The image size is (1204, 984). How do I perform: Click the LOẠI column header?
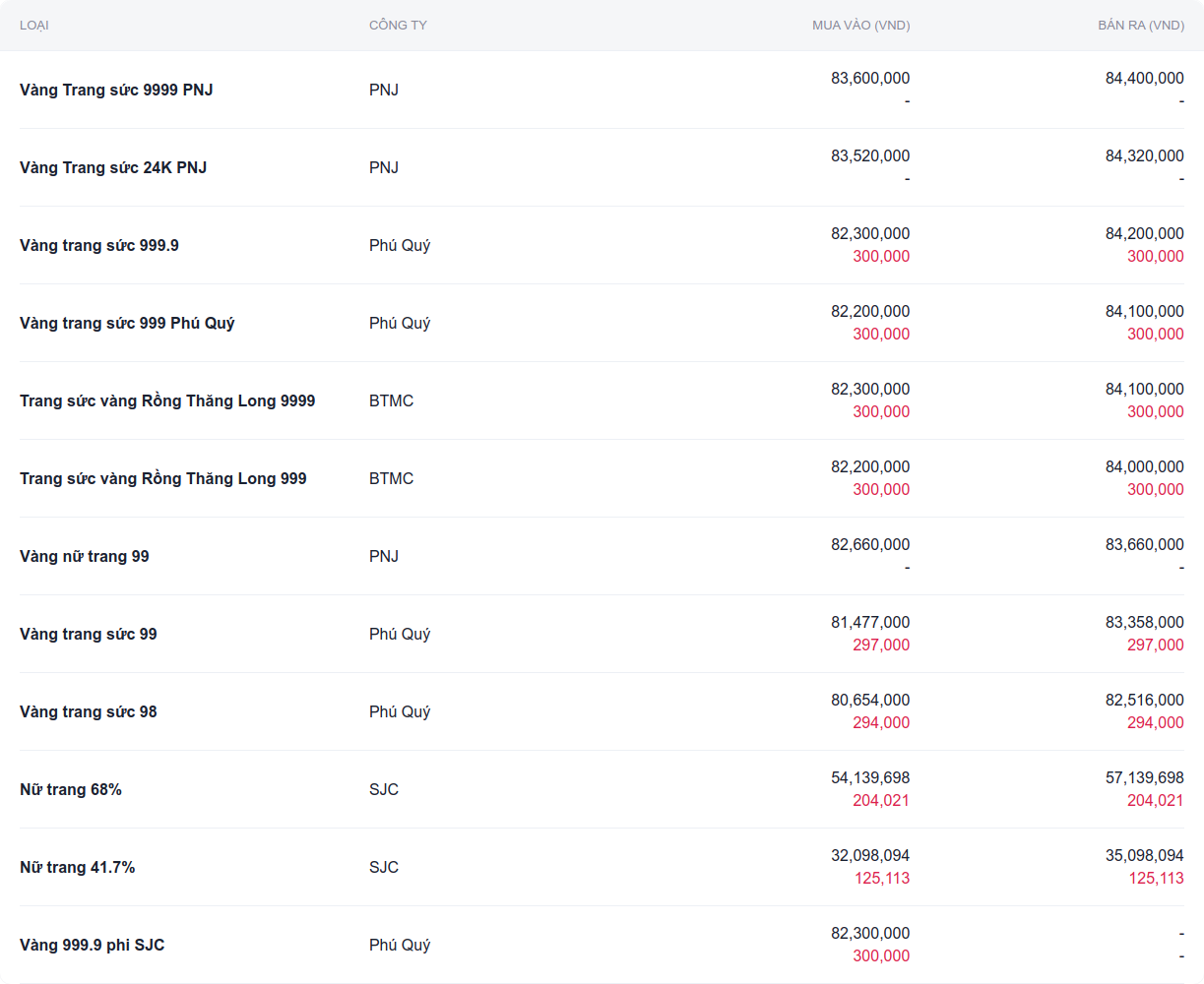pyautogui.click(x=34, y=25)
